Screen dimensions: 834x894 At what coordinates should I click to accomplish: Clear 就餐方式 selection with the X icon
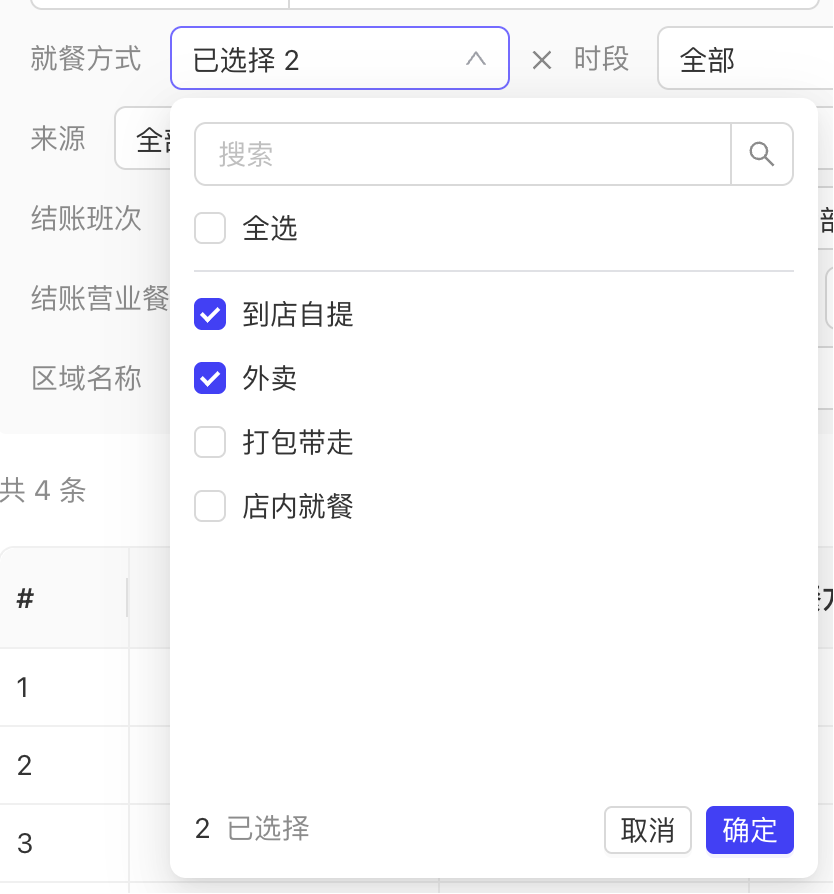[x=541, y=61]
